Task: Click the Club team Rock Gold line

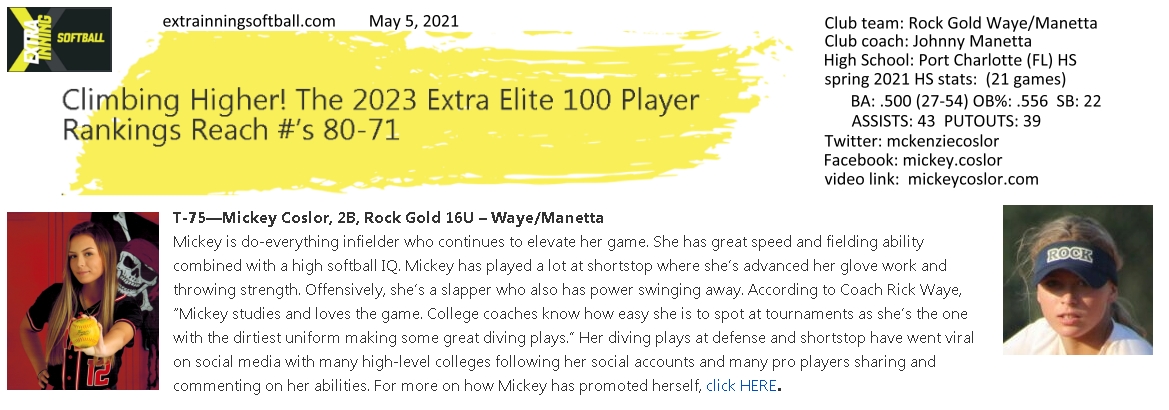Action: tap(961, 22)
